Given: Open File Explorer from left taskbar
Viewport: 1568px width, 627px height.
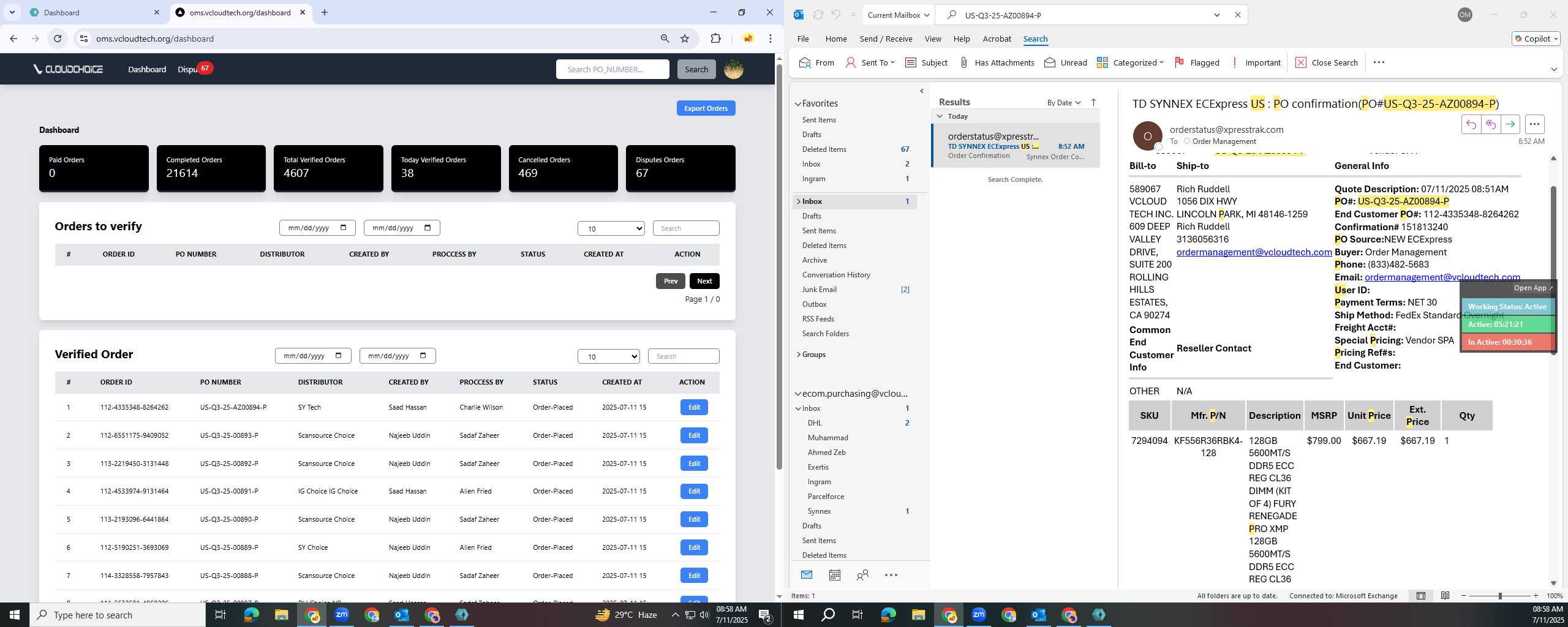Looking at the screenshot, I should coord(281,615).
